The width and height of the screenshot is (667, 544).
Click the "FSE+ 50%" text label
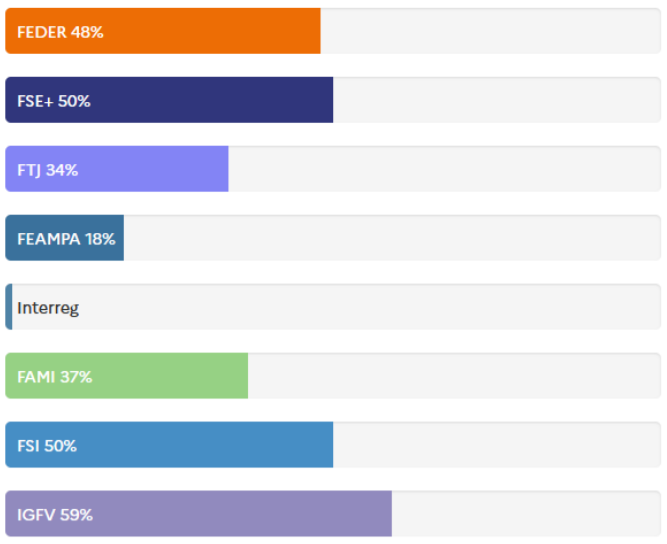click(x=54, y=100)
